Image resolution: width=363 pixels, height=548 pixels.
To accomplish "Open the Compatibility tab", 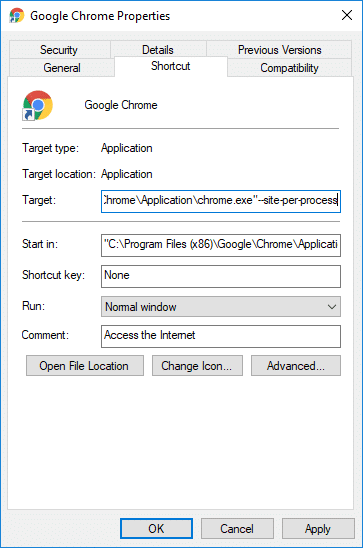I will click(x=289, y=67).
